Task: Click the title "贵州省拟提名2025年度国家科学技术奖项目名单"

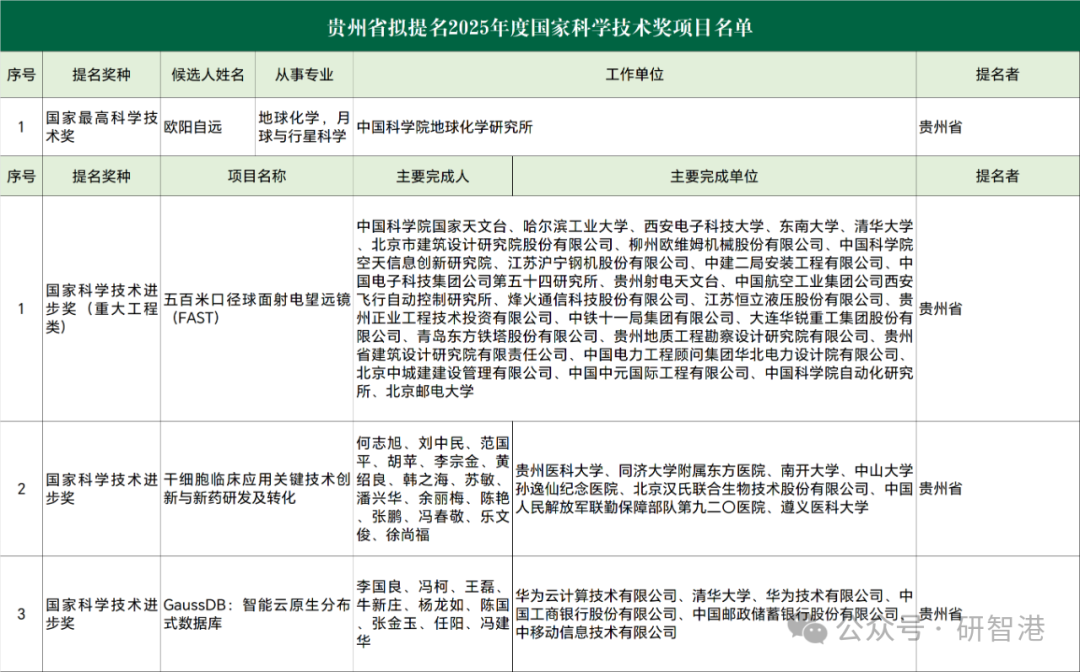Action: pyautogui.click(x=540, y=26)
